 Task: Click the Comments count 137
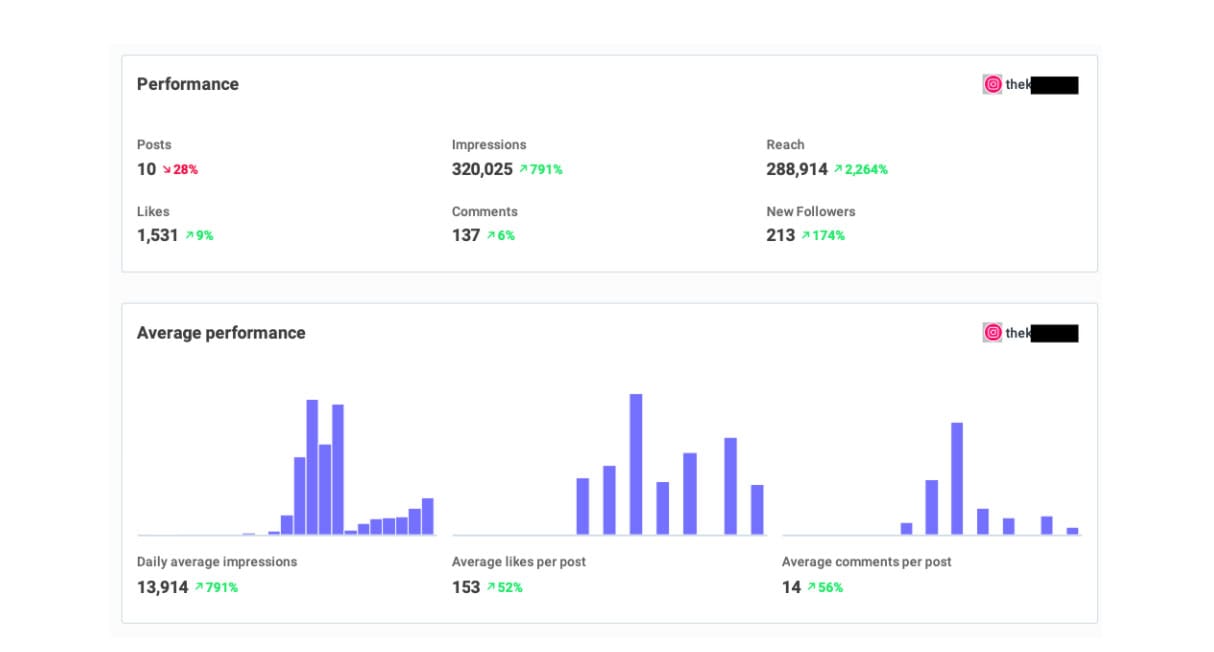click(x=465, y=235)
